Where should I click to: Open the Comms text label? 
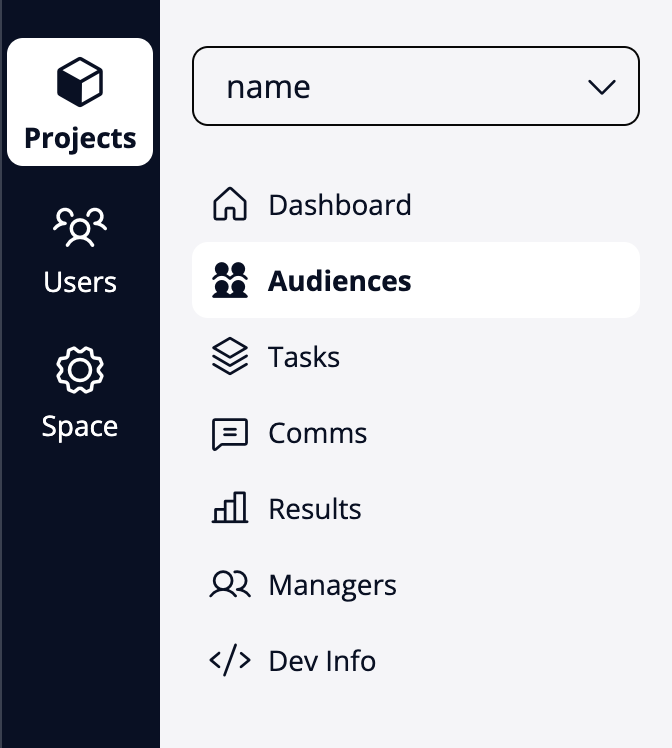[x=318, y=433]
